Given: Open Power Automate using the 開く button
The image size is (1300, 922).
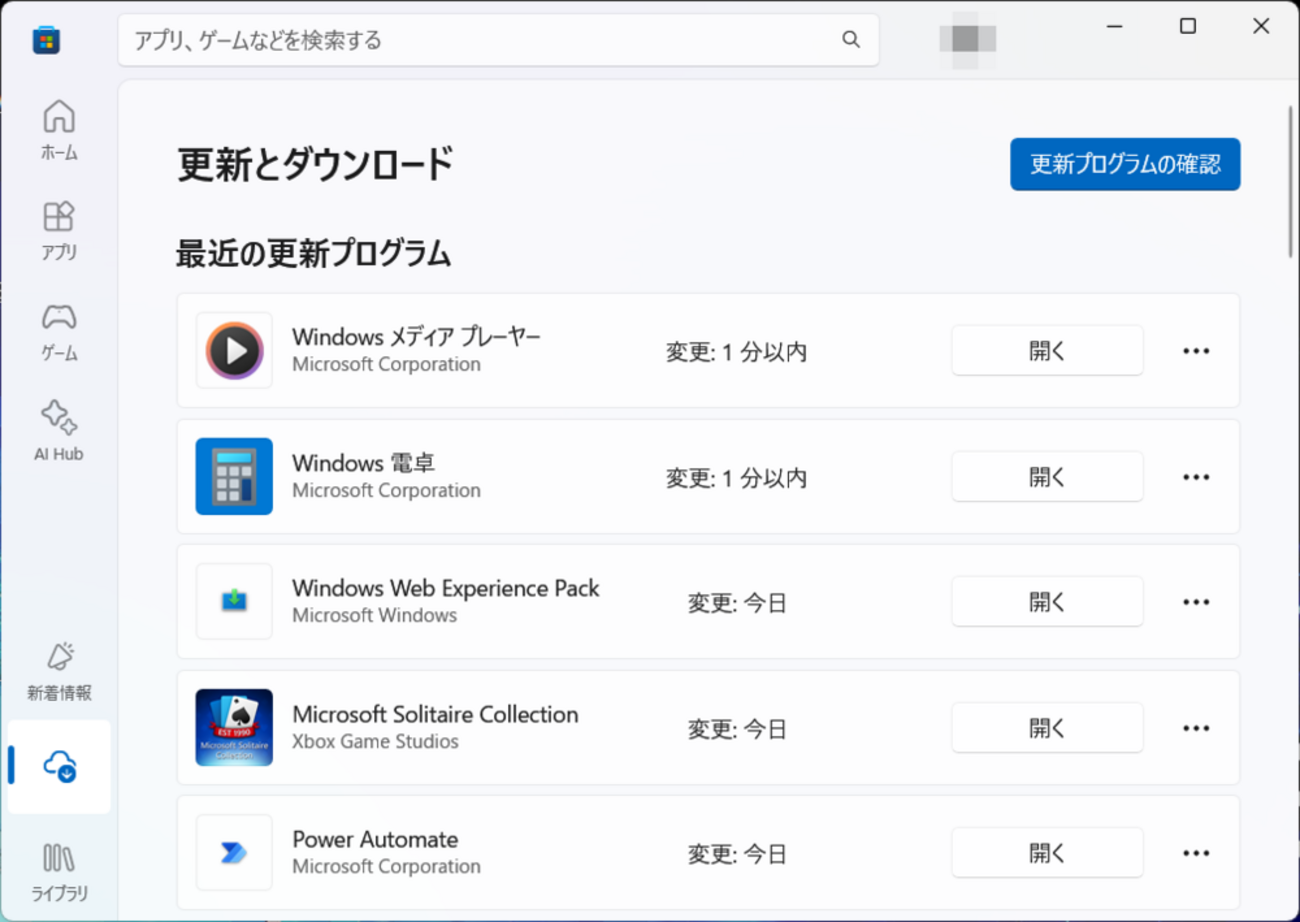Looking at the screenshot, I should click(x=1046, y=853).
